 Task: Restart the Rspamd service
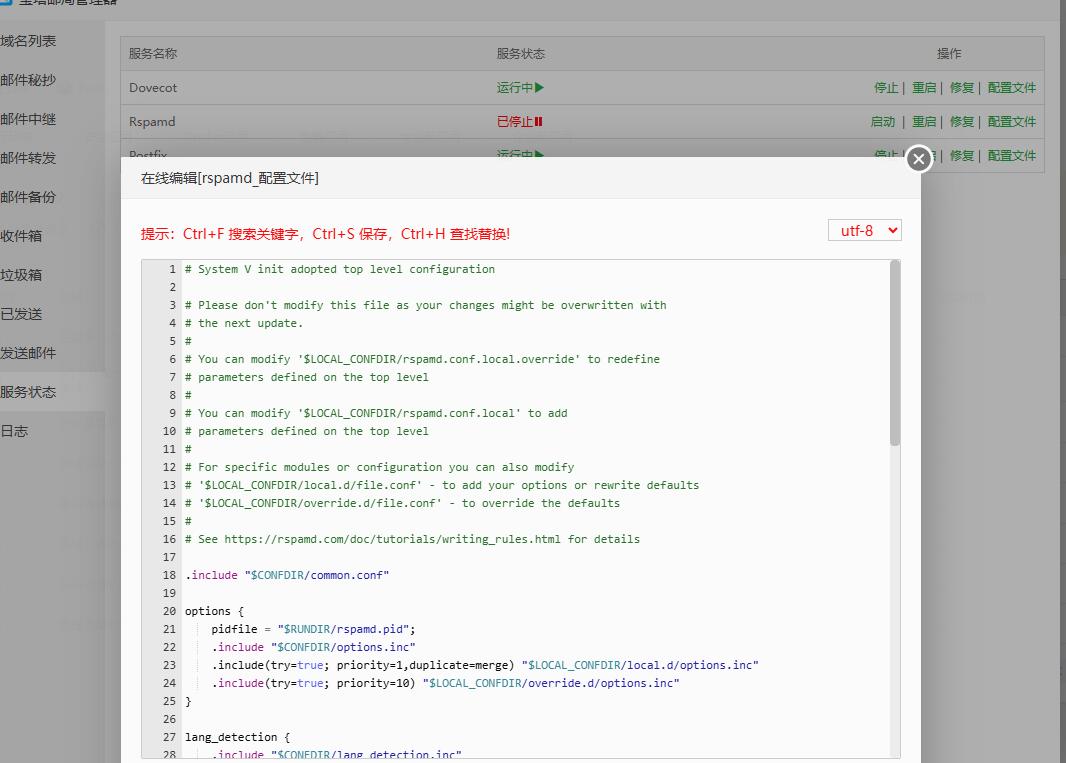pyautogui.click(x=924, y=122)
